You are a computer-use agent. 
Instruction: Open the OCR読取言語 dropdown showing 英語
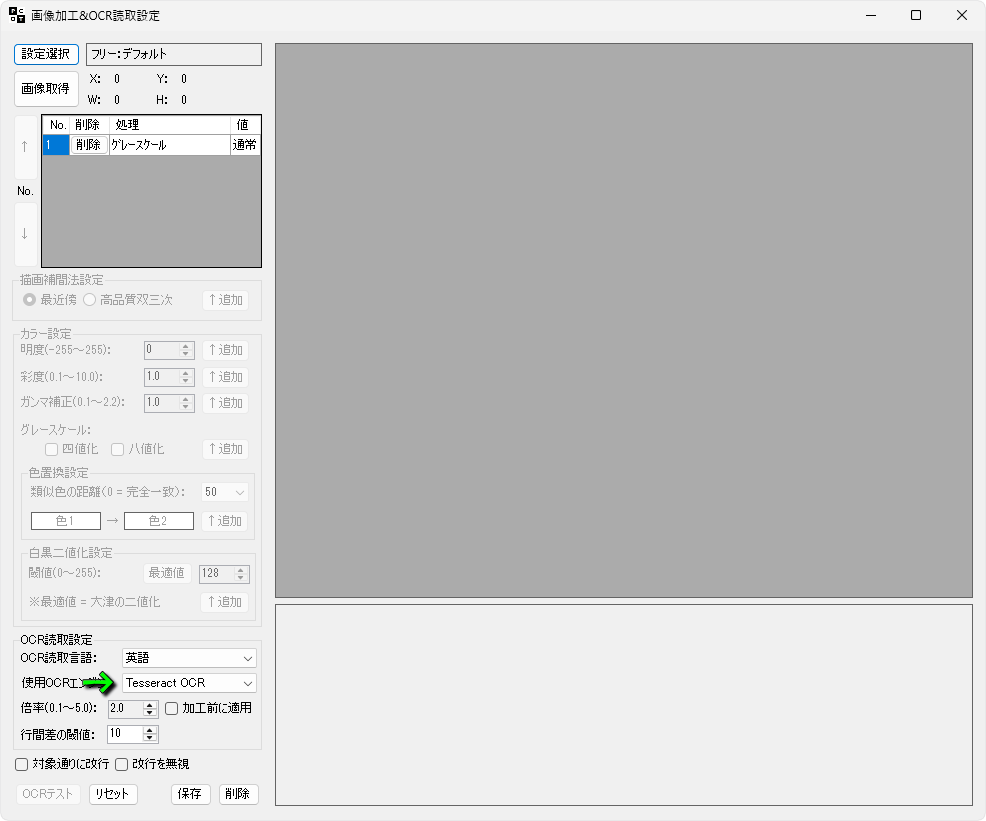189,658
